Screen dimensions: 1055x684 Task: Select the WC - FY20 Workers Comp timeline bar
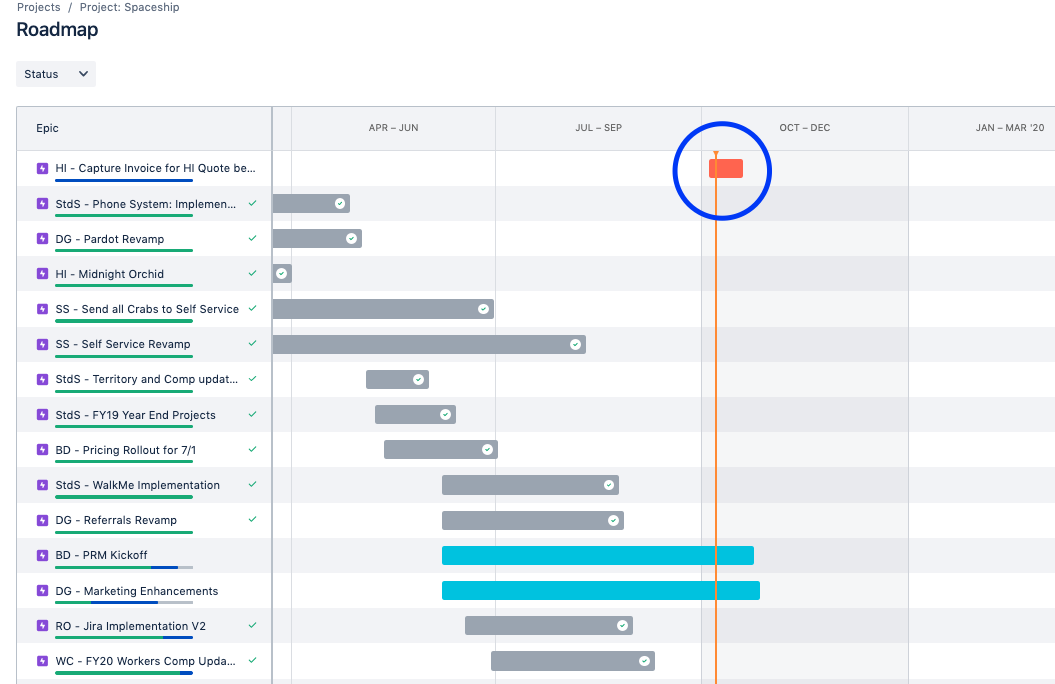coord(573,661)
